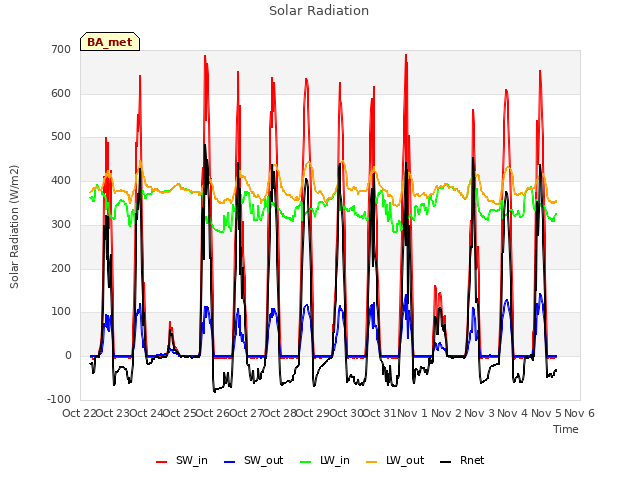Click the BA_met label box

tap(110, 42)
